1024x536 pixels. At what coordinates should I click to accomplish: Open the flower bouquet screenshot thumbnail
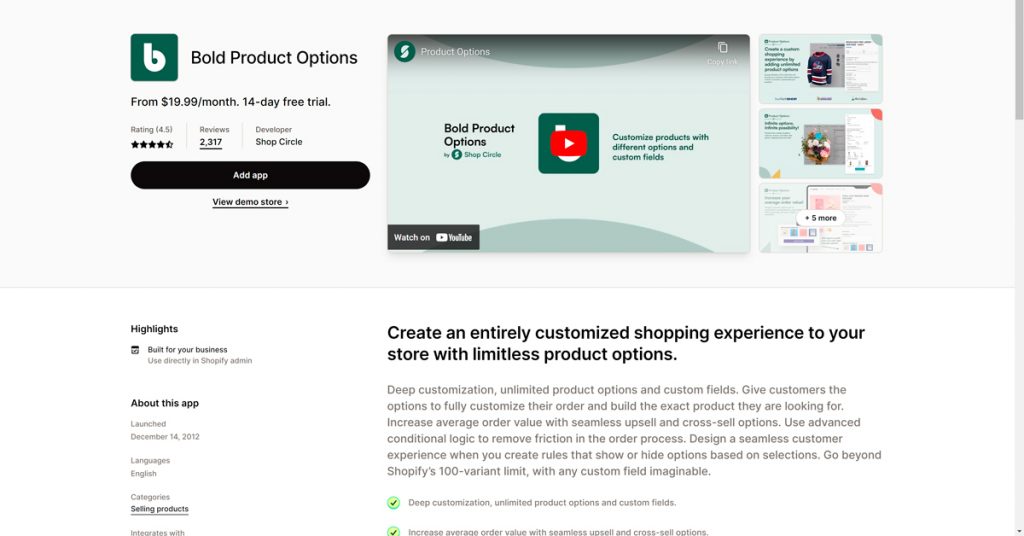pos(820,144)
